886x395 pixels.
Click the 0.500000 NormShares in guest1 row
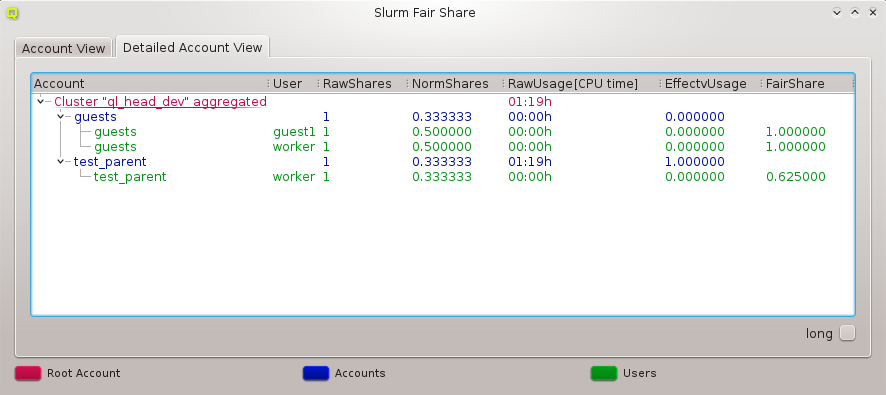(442, 132)
